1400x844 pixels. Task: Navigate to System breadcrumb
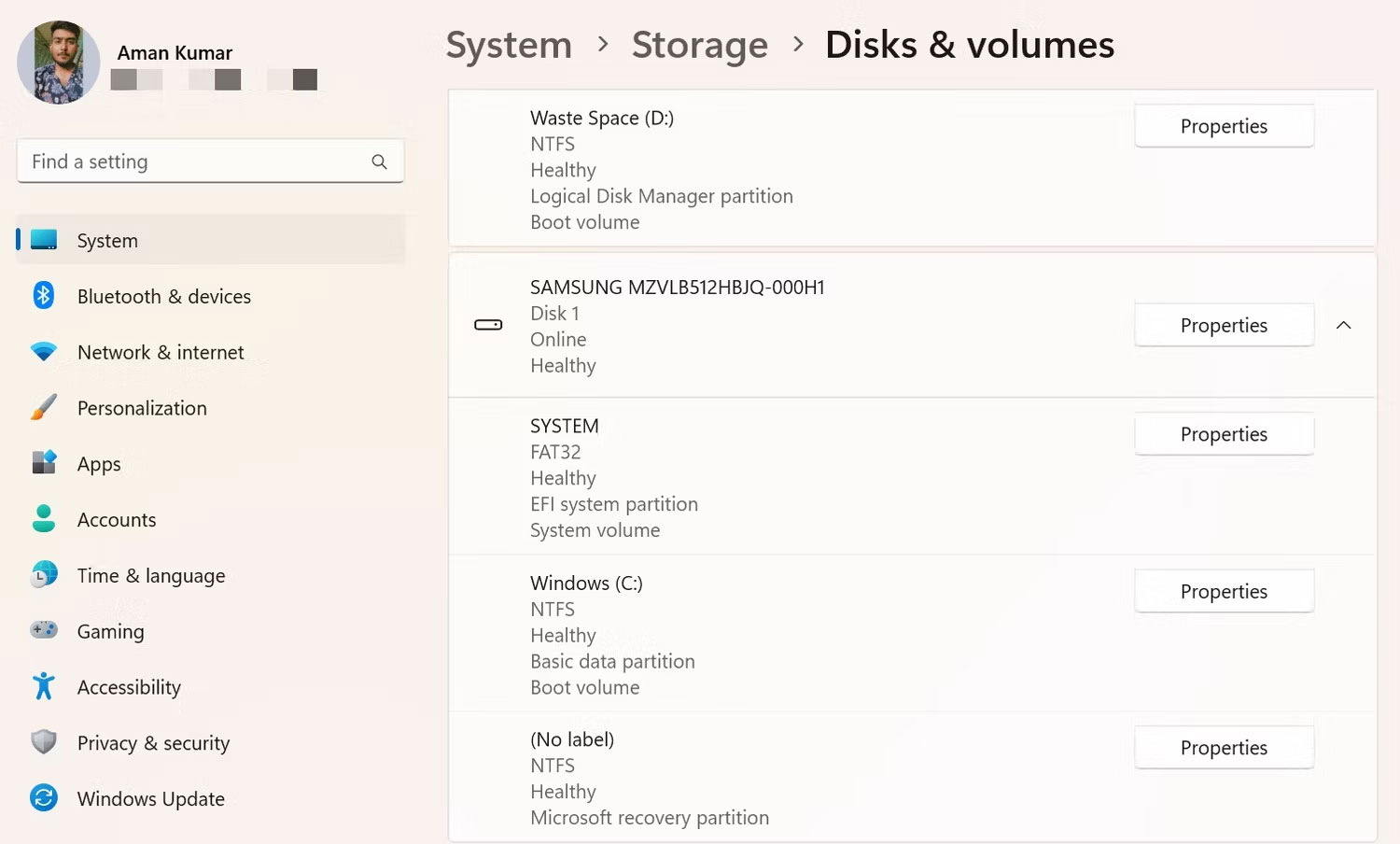pyautogui.click(x=509, y=45)
